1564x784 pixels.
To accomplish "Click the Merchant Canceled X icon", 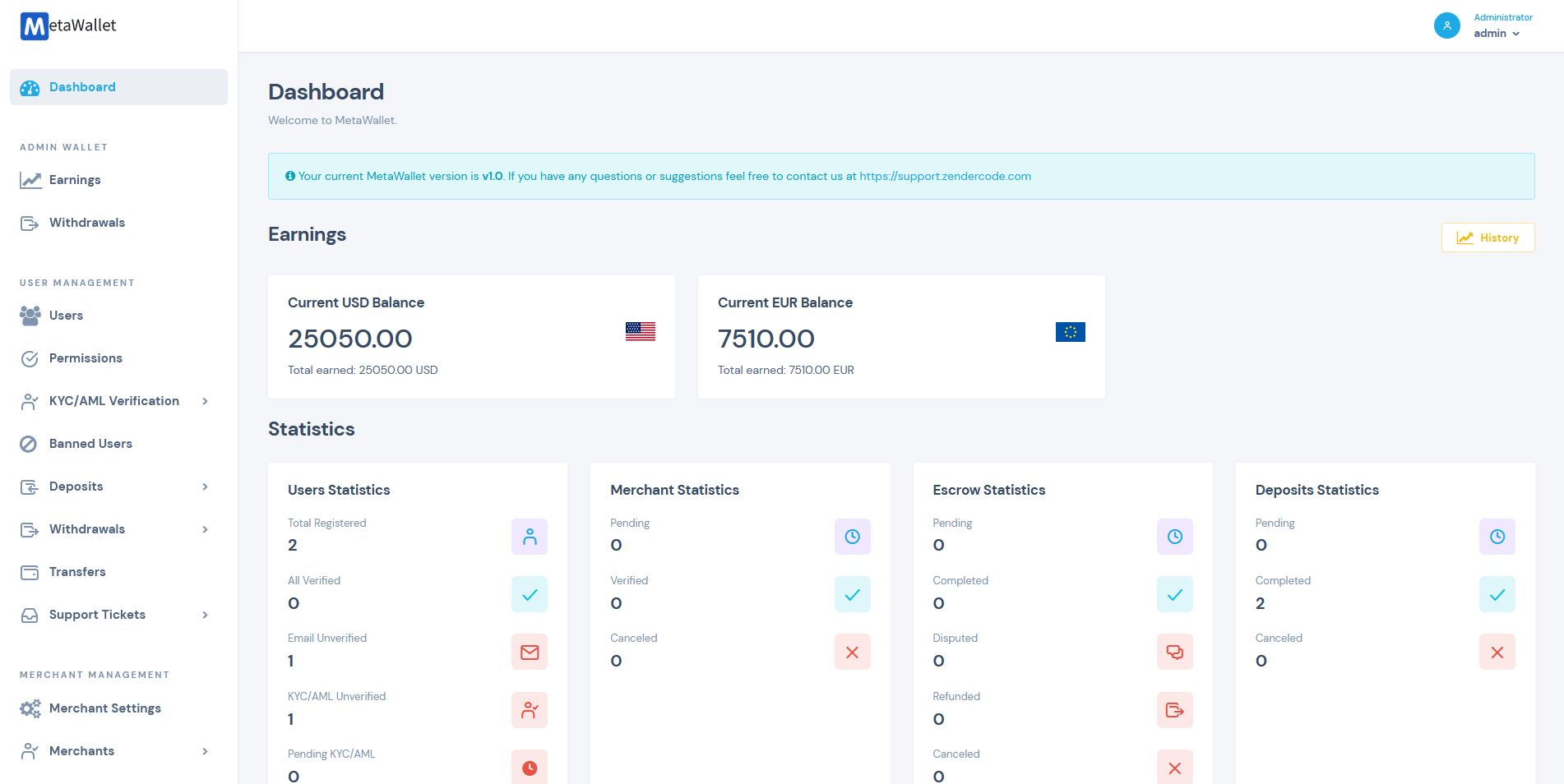I will coord(852,653).
